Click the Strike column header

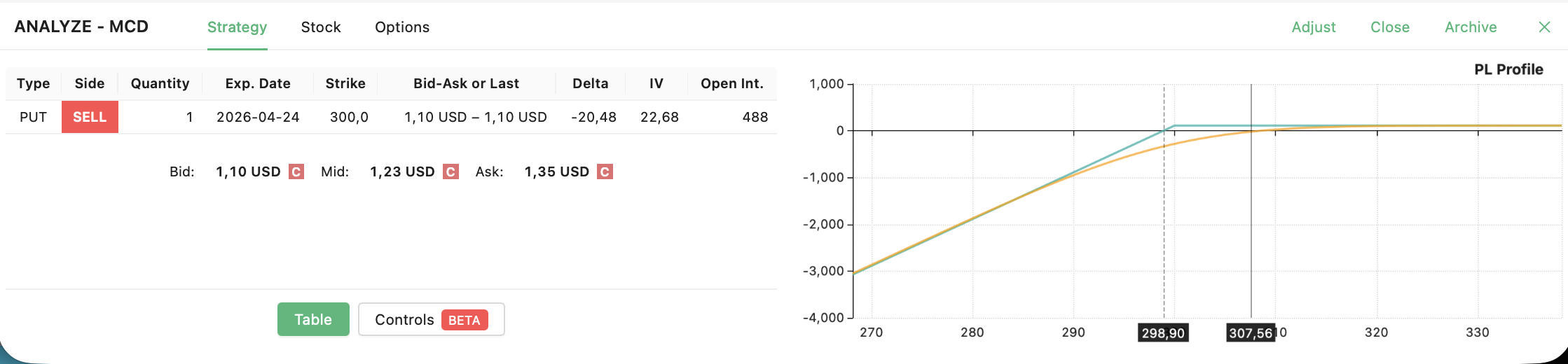345,83
